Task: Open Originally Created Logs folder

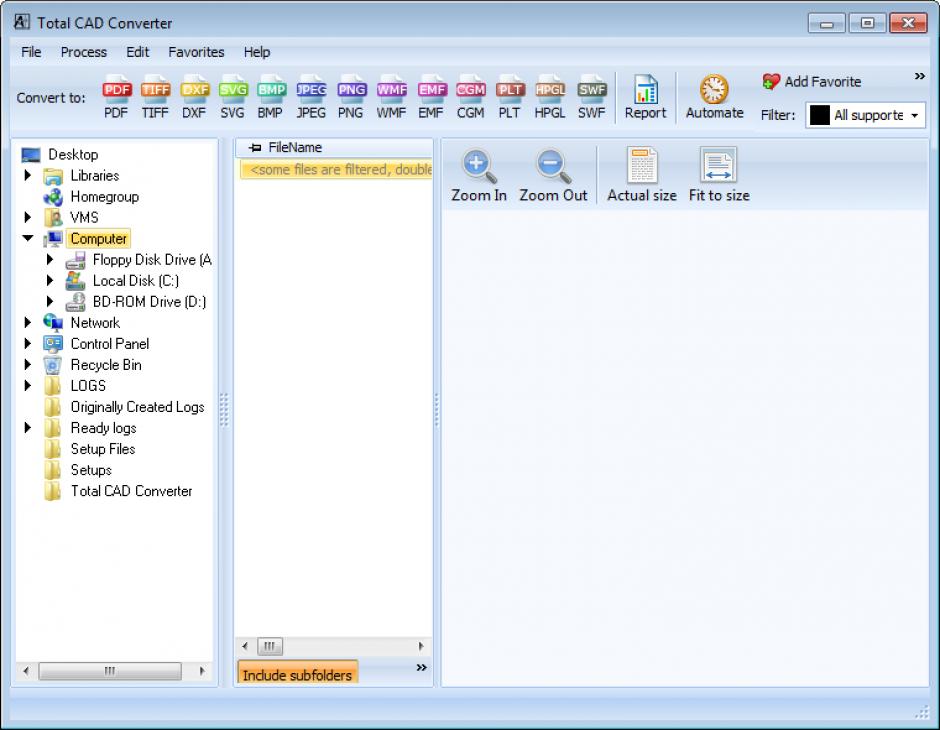Action: (x=137, y=407)
